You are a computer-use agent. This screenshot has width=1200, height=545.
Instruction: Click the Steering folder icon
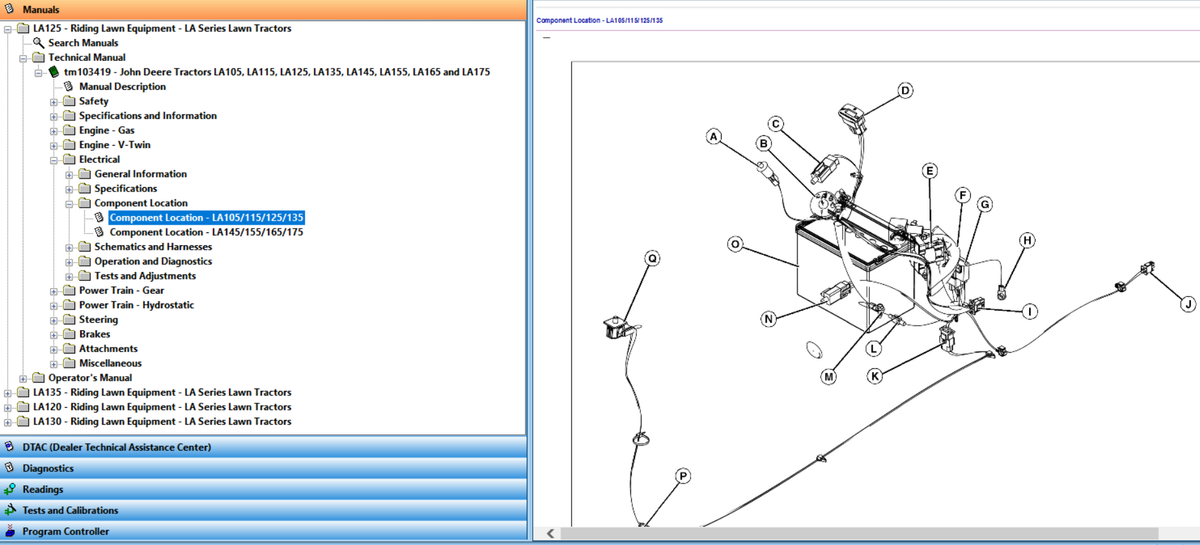[69, 320]
